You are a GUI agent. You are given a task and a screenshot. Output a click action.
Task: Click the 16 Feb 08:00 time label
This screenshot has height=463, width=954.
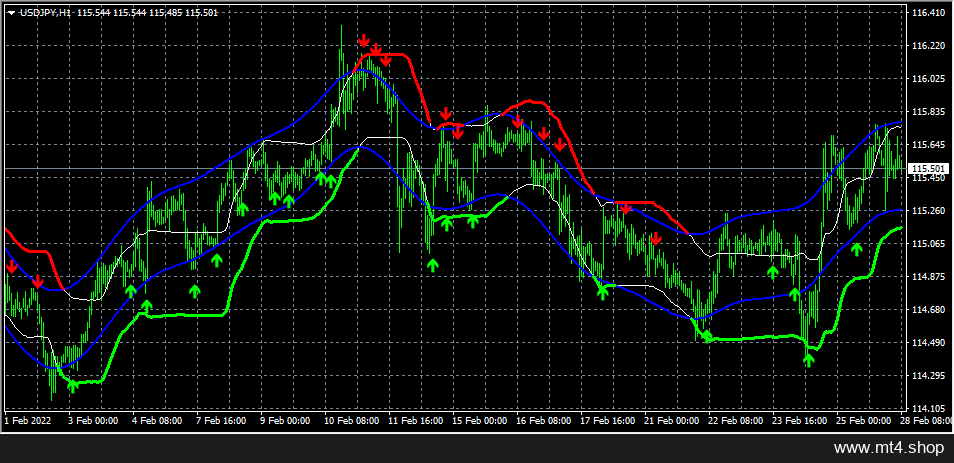point(542,420)
